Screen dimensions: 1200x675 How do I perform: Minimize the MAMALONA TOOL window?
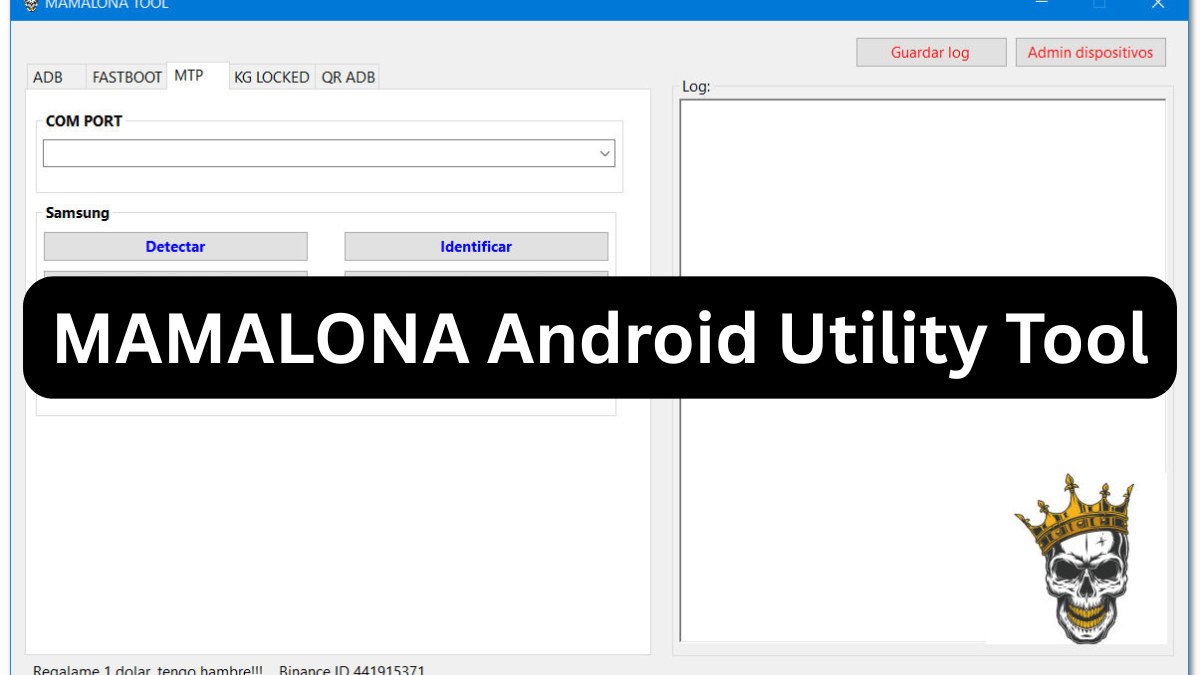(x=1043, y=5)
